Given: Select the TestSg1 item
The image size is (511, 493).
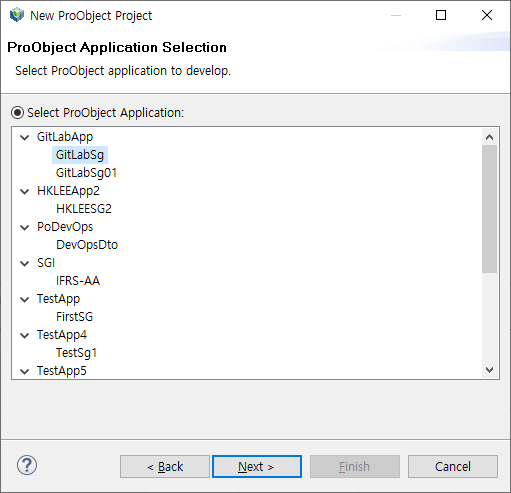Looking at the screenshot, I should pyautogui.click(x=76, y=353).
